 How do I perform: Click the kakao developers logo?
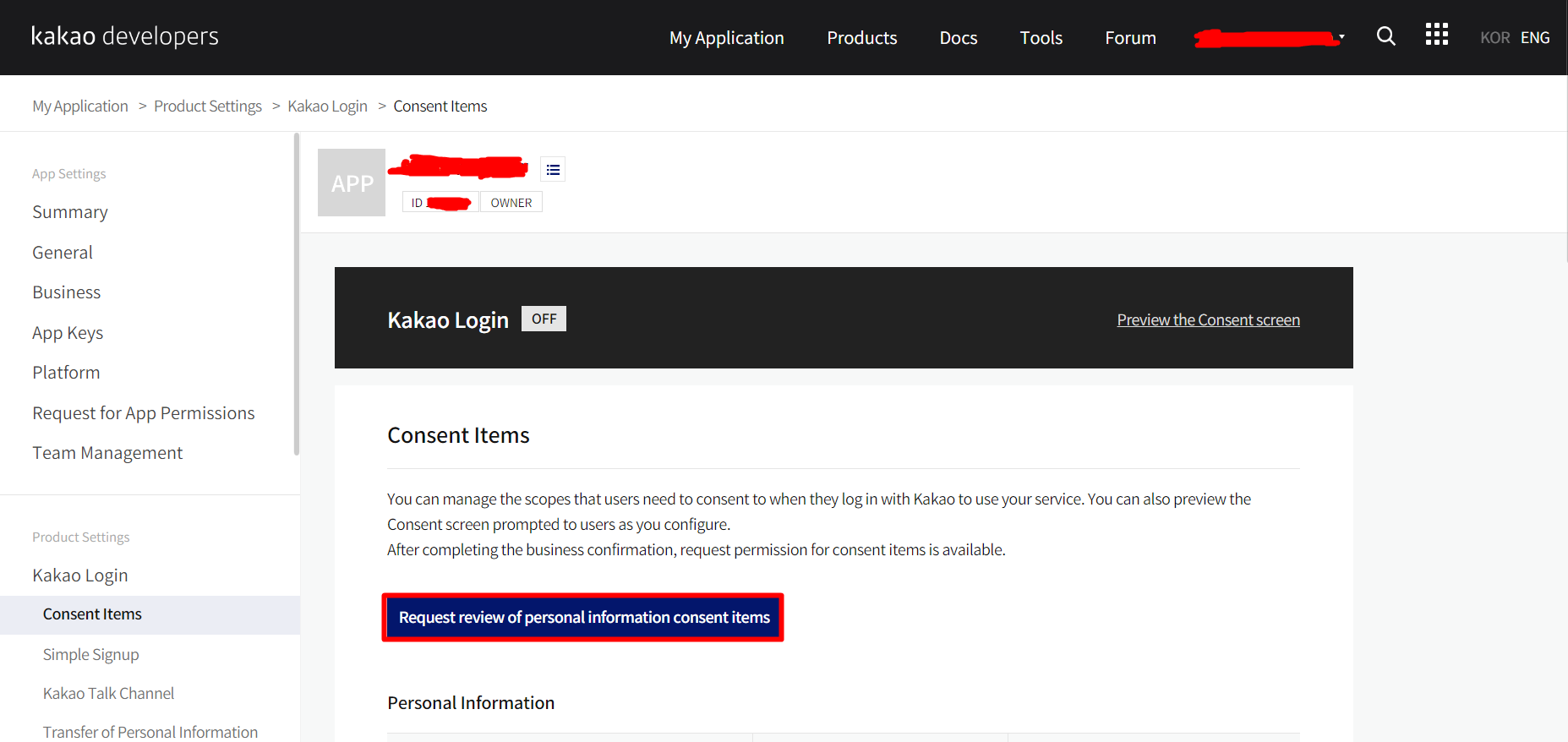[125, 36]
